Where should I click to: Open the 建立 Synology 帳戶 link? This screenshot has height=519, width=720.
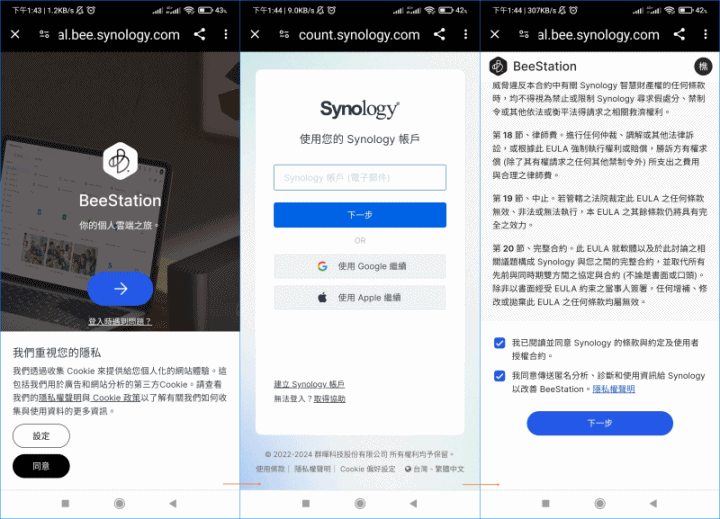(x=309, y=384)
